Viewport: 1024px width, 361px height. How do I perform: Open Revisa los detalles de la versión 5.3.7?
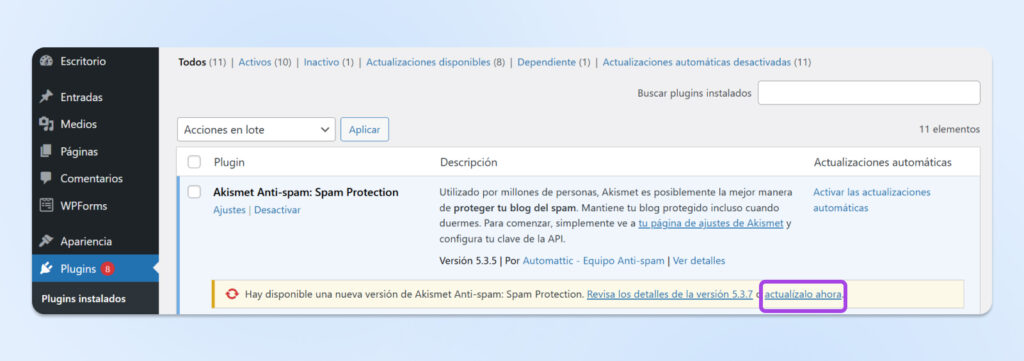(x=670, y=294)
